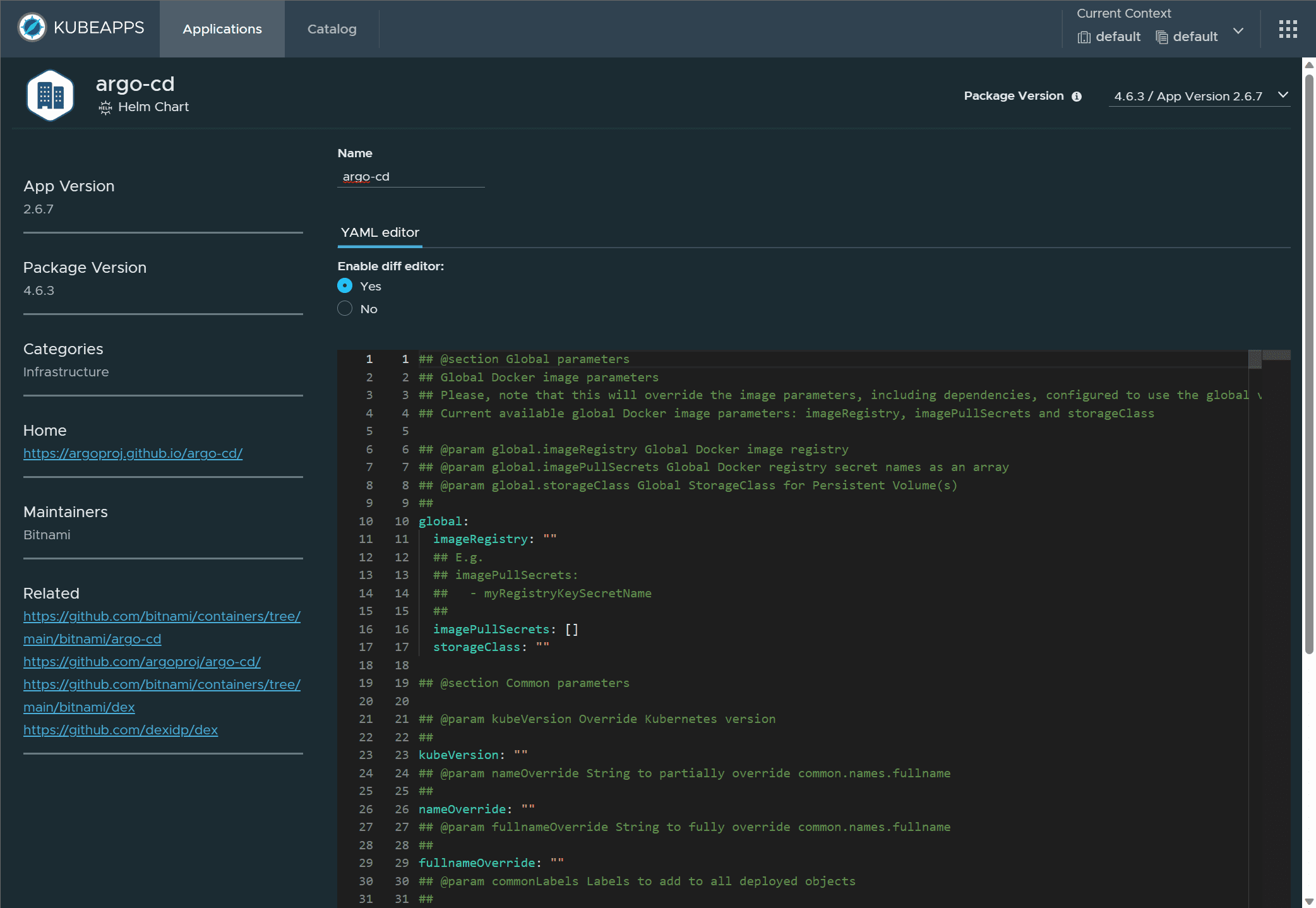Click the scrollbar down arrow
1316x908 pixels.
coord(1309,901)
